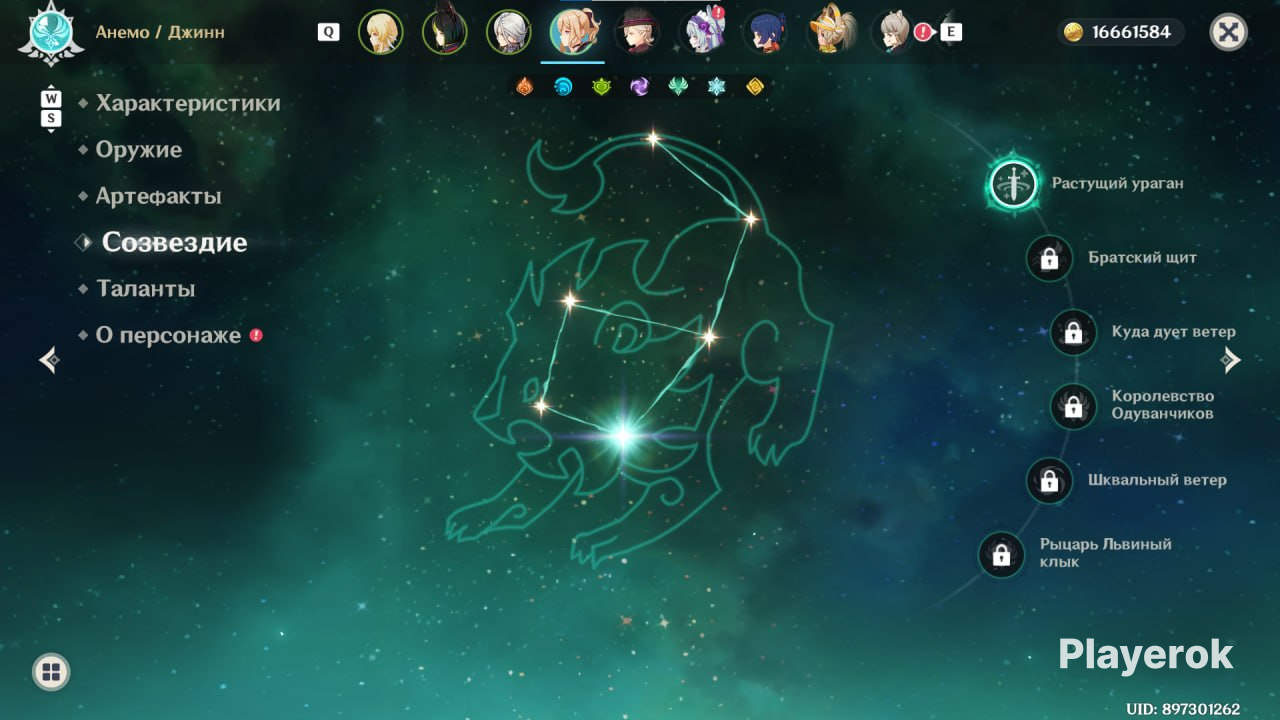The image size is (1280, 720).
Task: Click the red alert badge beside О персонаже
Action: (256, 335)
